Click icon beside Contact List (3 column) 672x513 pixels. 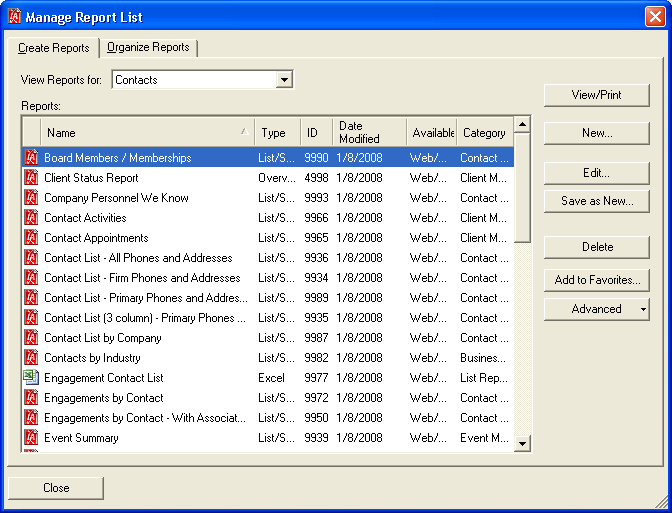point(31,318)
